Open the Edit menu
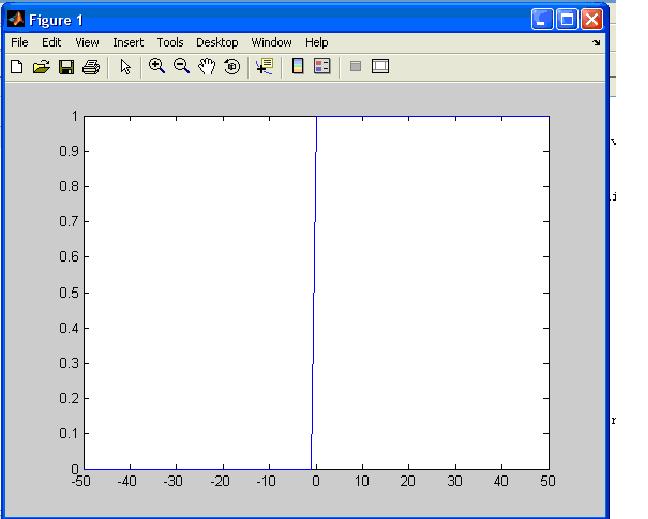 [52, 43]
